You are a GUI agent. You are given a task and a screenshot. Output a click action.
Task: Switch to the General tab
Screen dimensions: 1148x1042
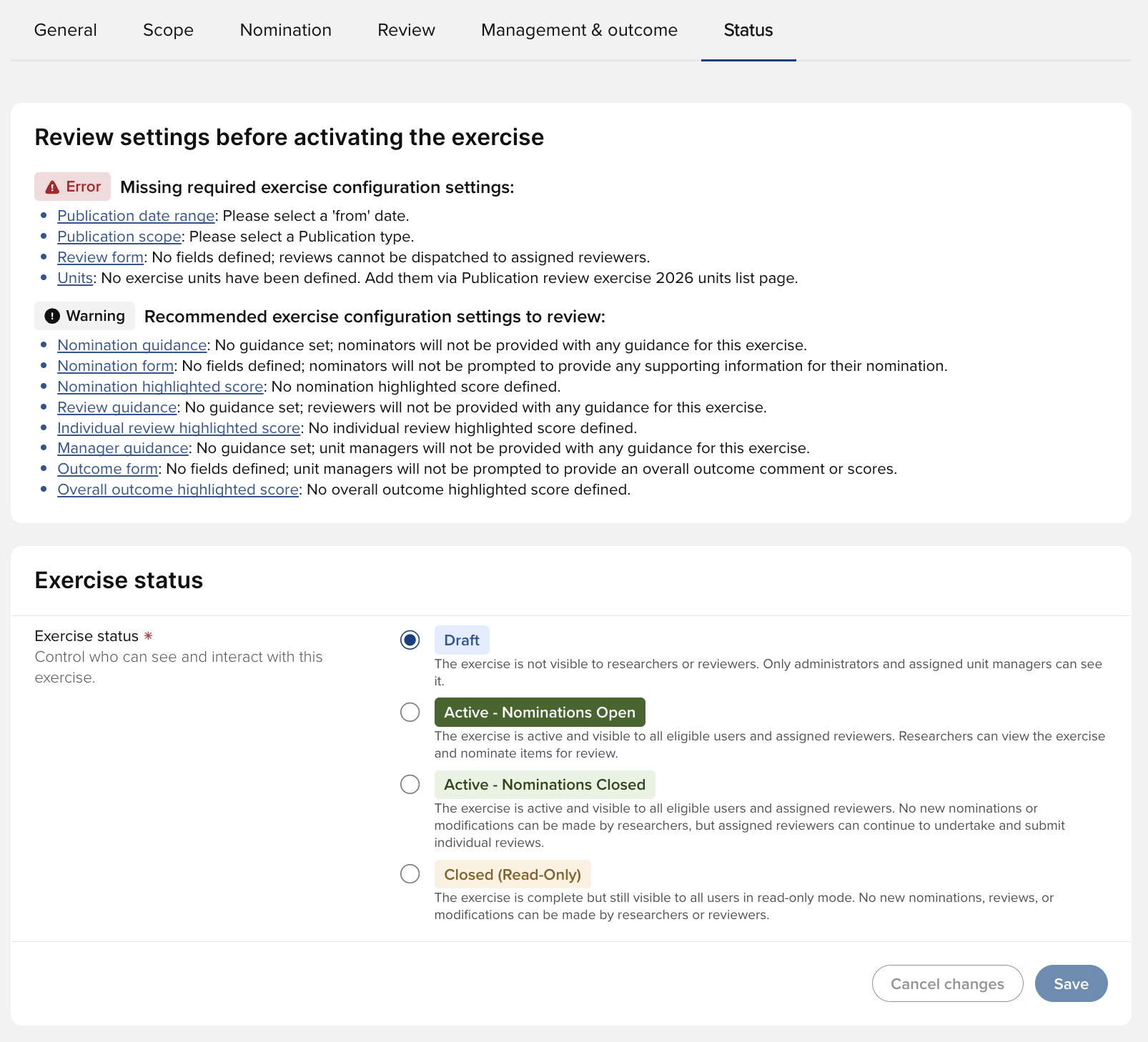(65, 30)
